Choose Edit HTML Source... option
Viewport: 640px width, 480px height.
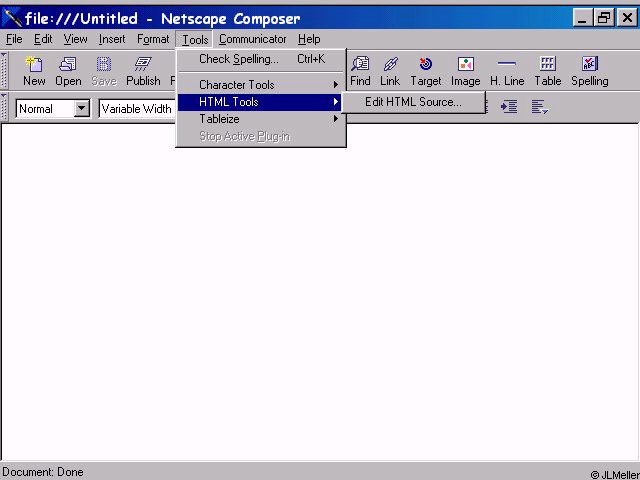413,102
